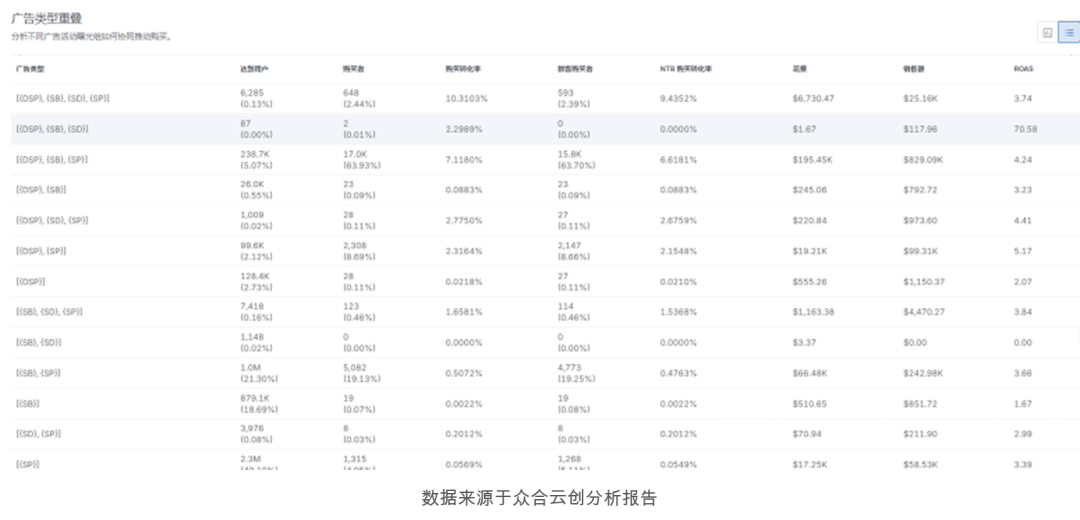Click spend value $555.26

click(809, 281)
